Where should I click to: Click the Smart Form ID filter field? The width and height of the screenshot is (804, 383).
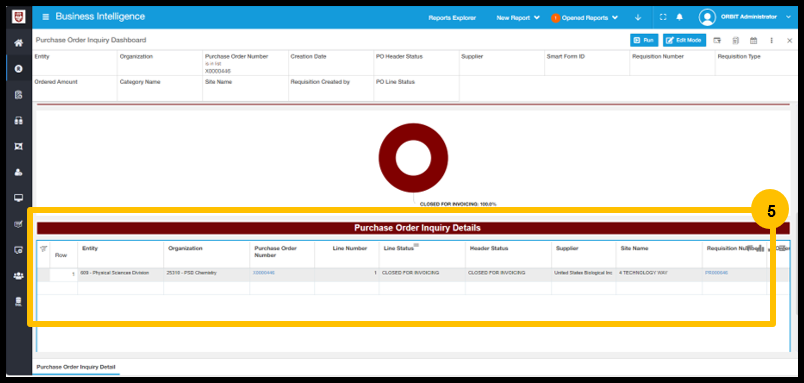click(x=587, y=63)
